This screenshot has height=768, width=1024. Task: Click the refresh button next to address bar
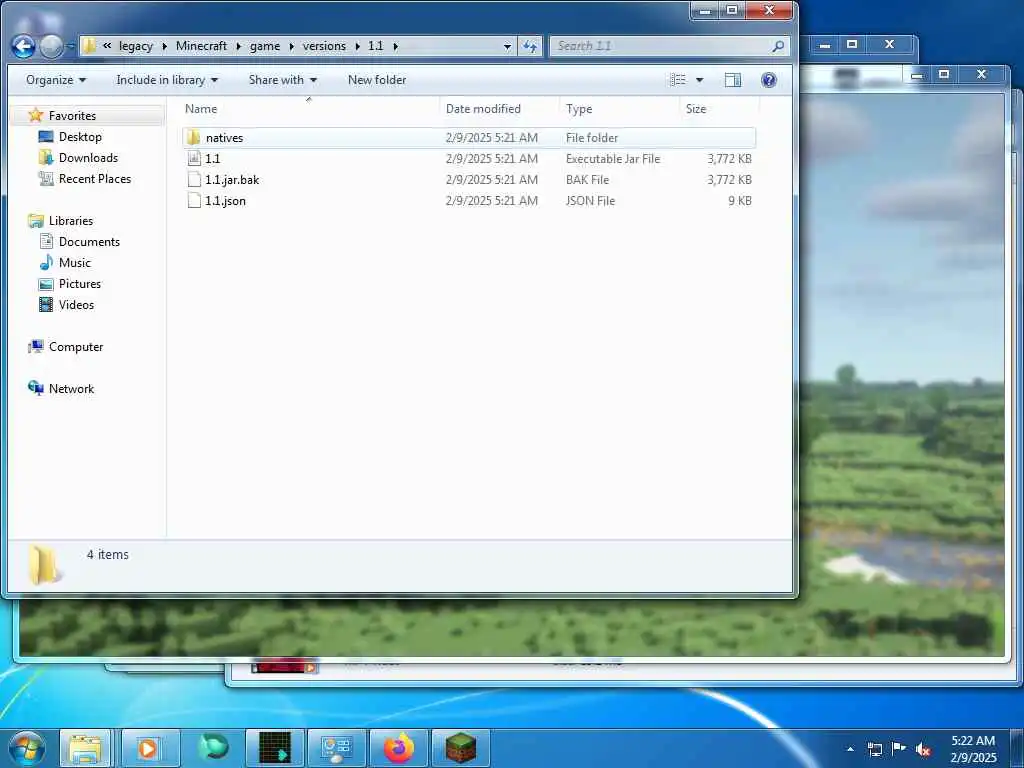coord(530,46)
